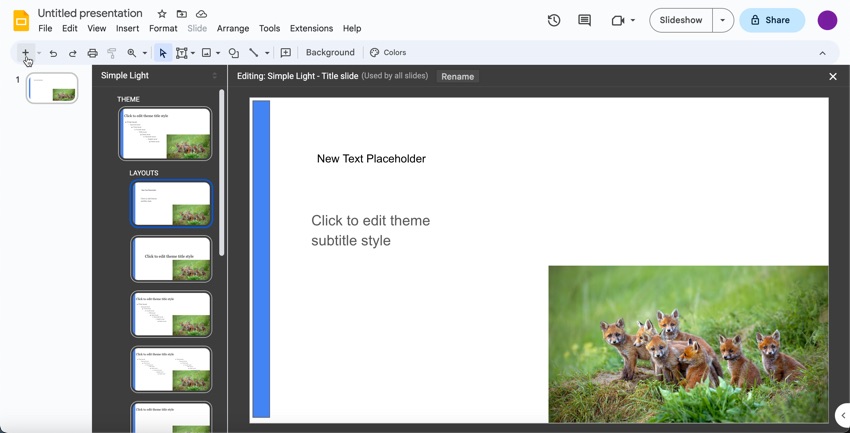Open version history clock icon
Image resolution: width=850 pixels, height=433 pixels.
click(x=553, y=20)
